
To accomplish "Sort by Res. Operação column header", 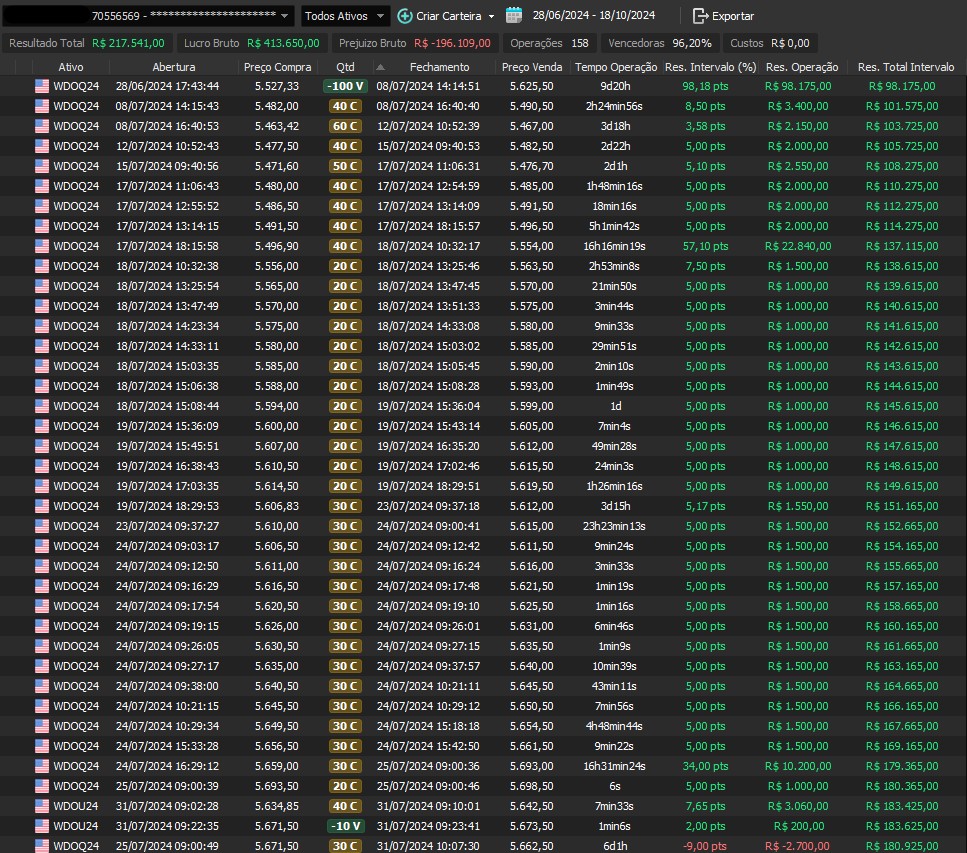I will click(801, 67).
